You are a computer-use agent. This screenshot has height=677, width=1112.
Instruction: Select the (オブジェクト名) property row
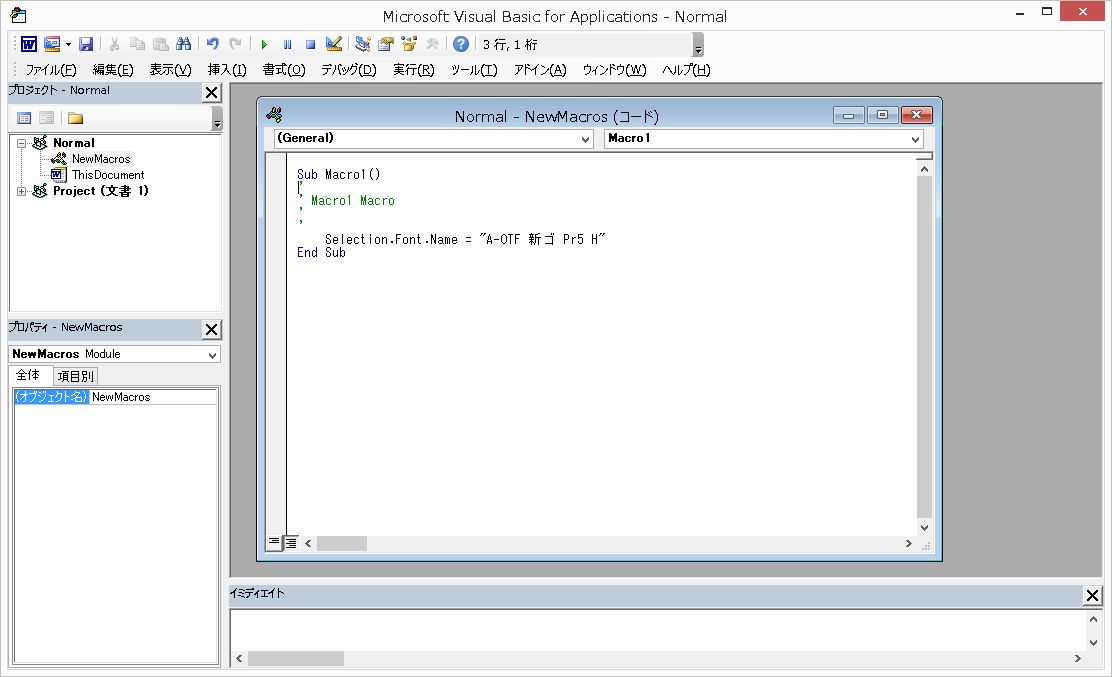point(51,397)
